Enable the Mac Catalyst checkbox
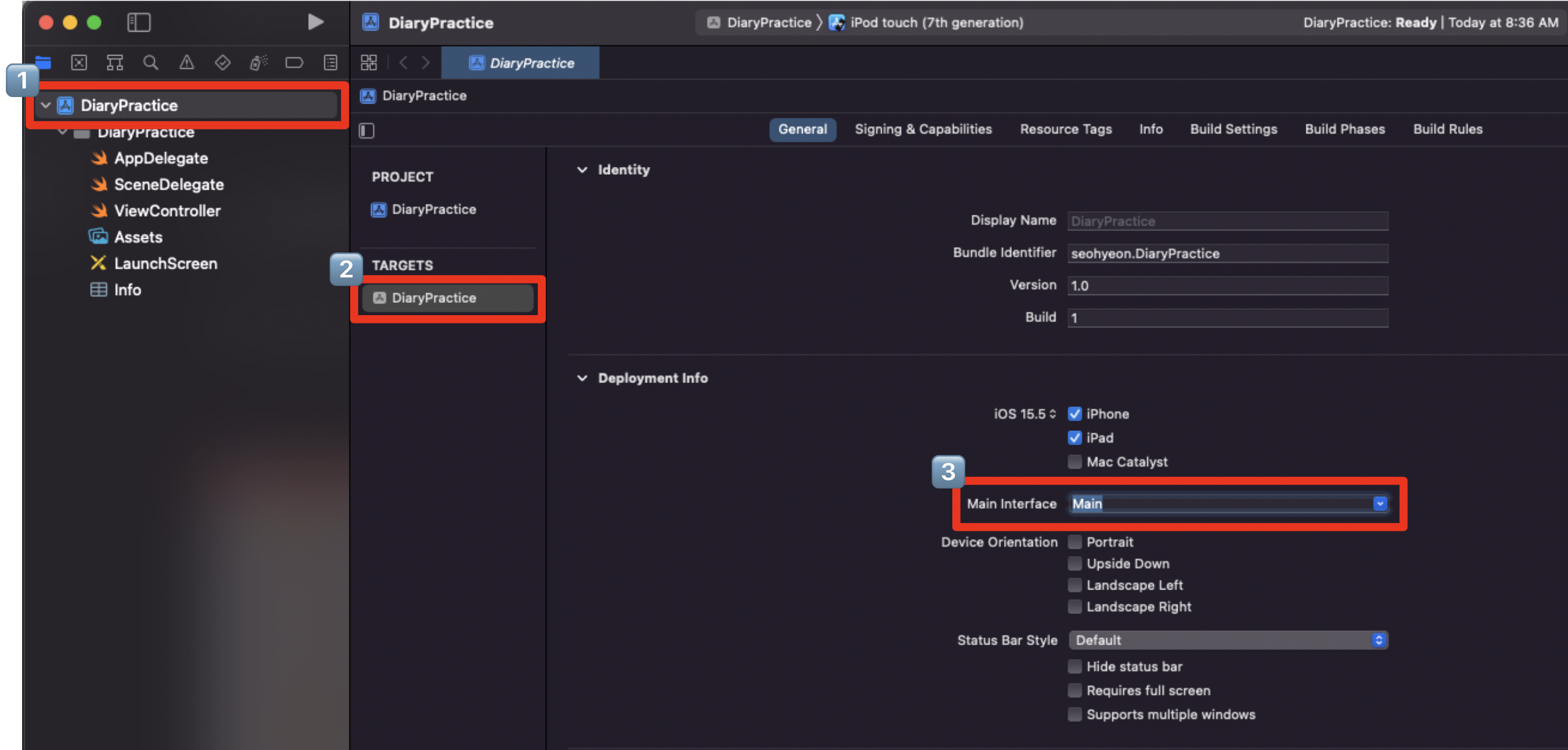1568x750 pixels. 1075,461
